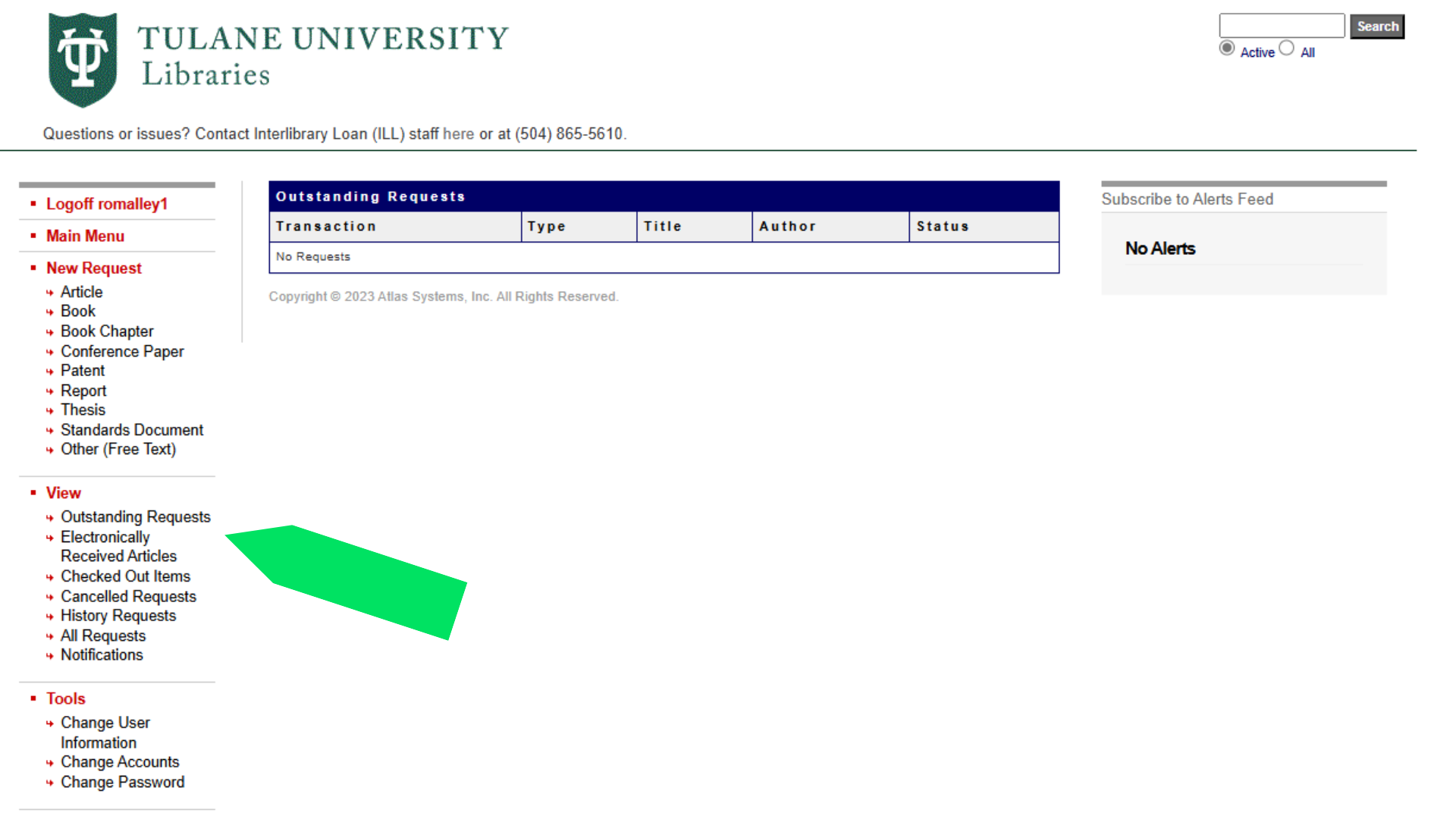This screenshot has width=1456, height=819.
Task: Request a Conference Paper
Action: [122, 351]
